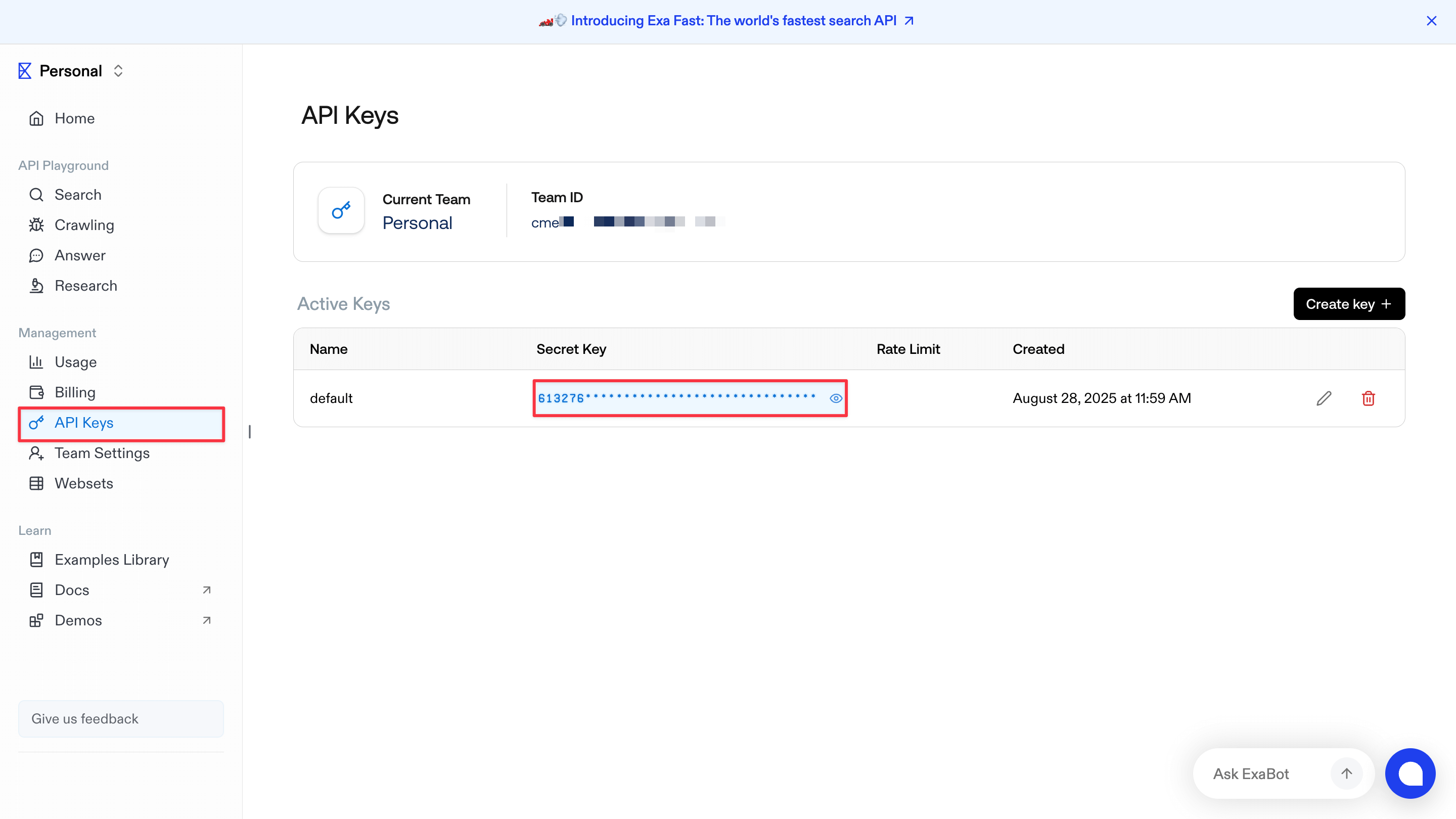Open the Crawling playground
The width and height of the screenshot is (1456, 819).
pos(85,225)
